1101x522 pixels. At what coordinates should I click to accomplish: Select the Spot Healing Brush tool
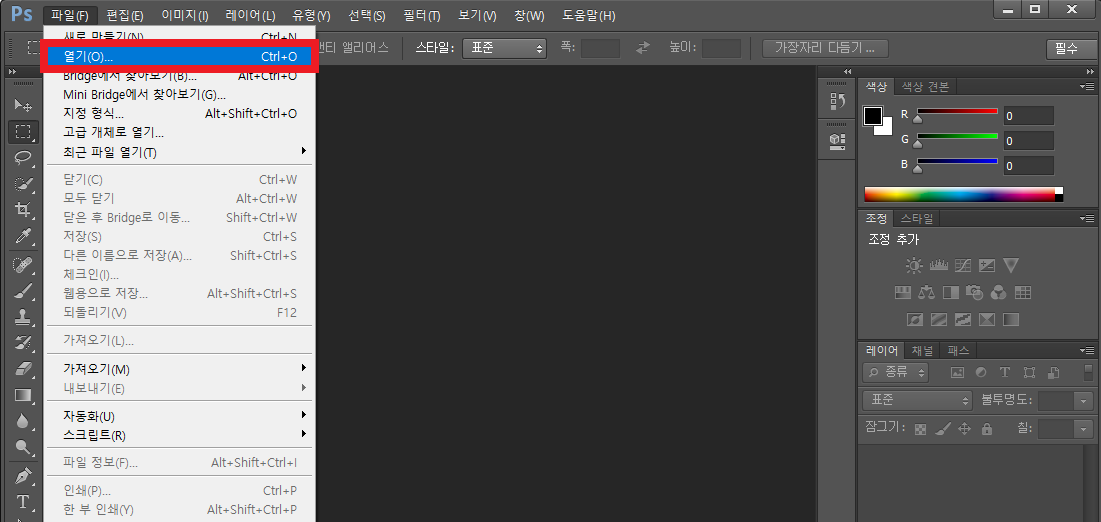23,265
